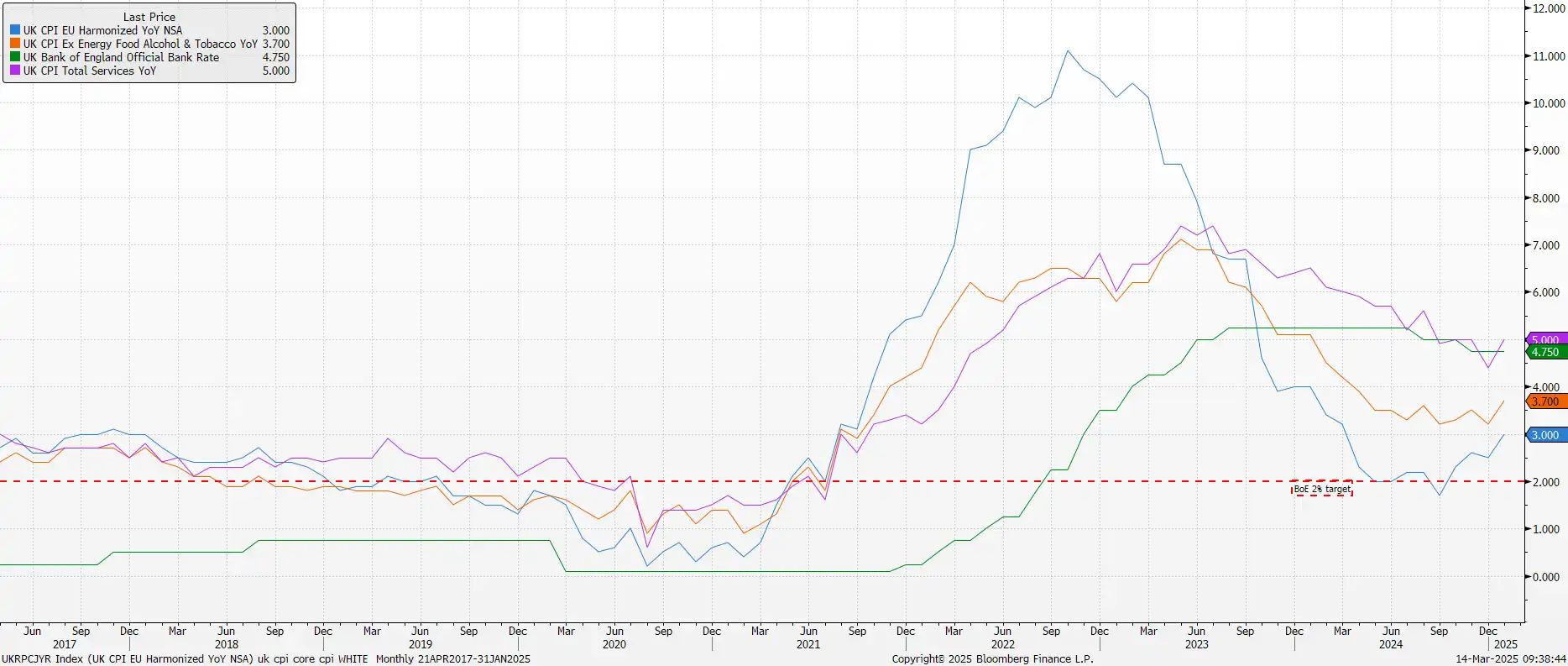Select 'UK CPI Ex Energy Food Alcohol & Tobacco YoY' label

[140, 44]
